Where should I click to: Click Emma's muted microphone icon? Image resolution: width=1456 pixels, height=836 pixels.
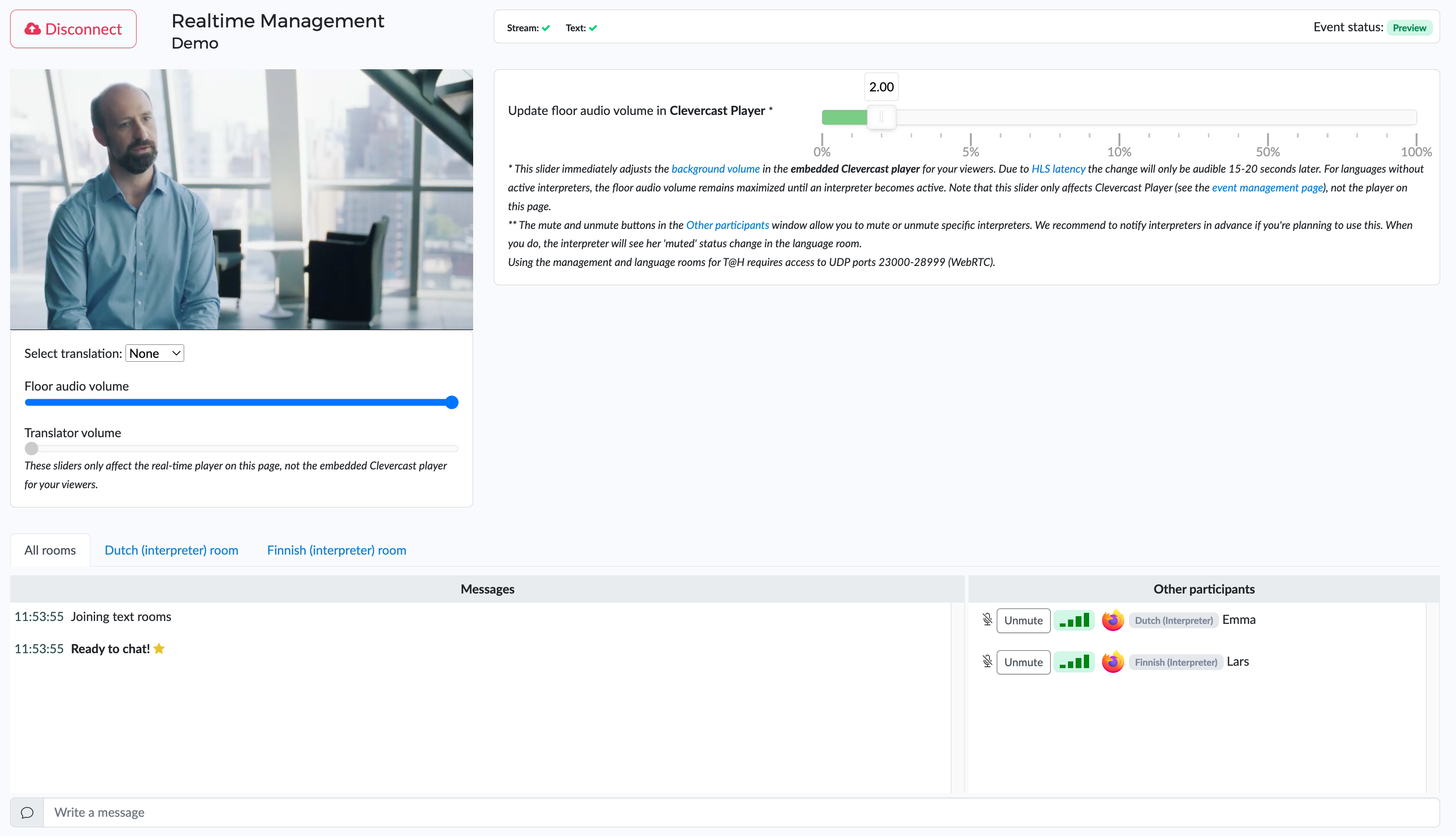[987, 620]
